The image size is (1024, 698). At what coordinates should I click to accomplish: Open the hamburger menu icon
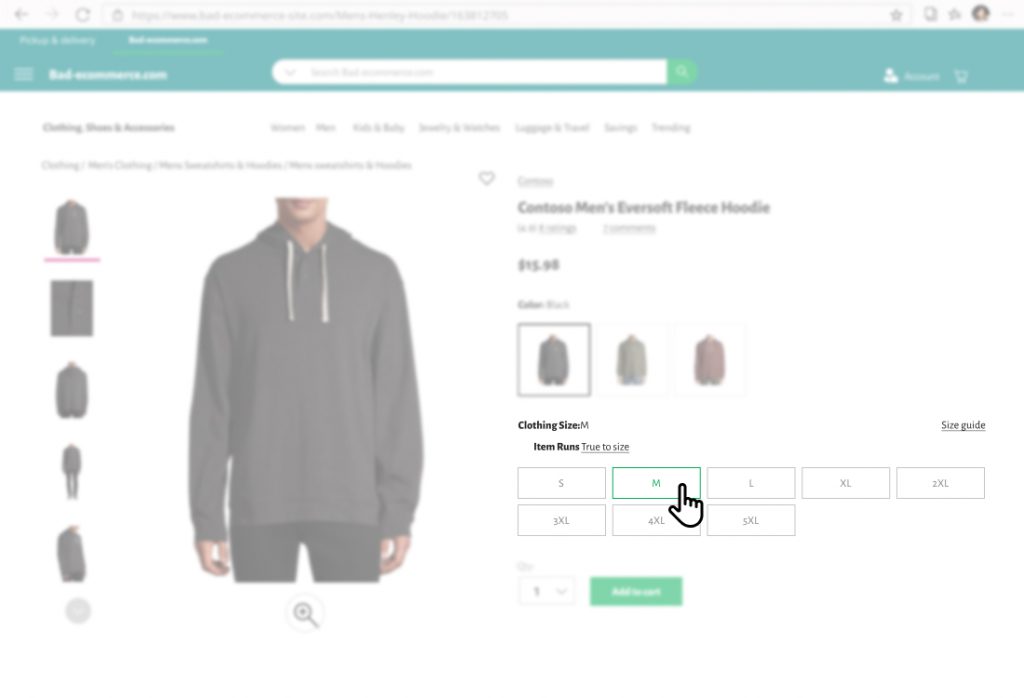click(x=24, y=74)
